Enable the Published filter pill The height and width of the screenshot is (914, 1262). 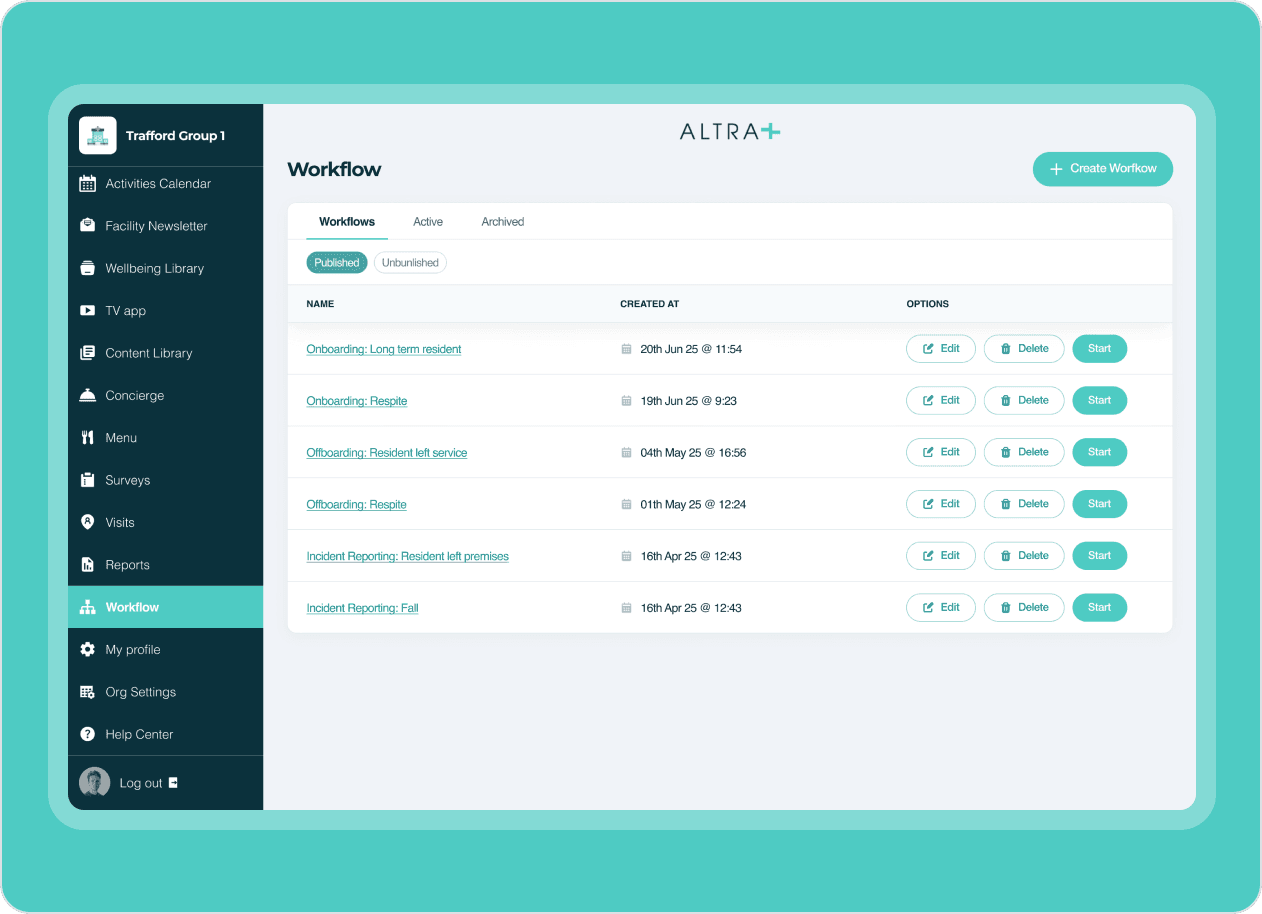[x=336, y=262]
